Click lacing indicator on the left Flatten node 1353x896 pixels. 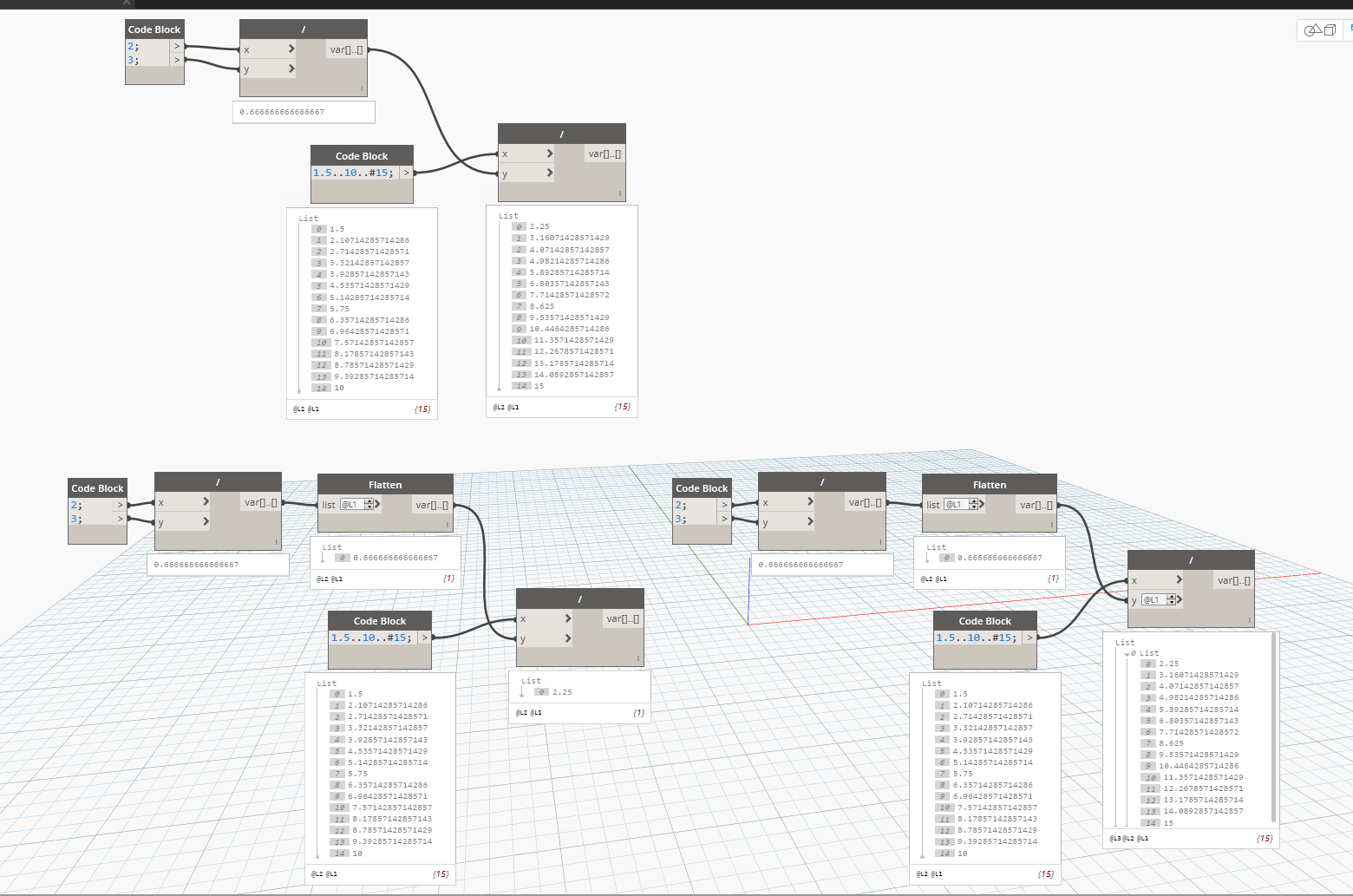(448, 525)
